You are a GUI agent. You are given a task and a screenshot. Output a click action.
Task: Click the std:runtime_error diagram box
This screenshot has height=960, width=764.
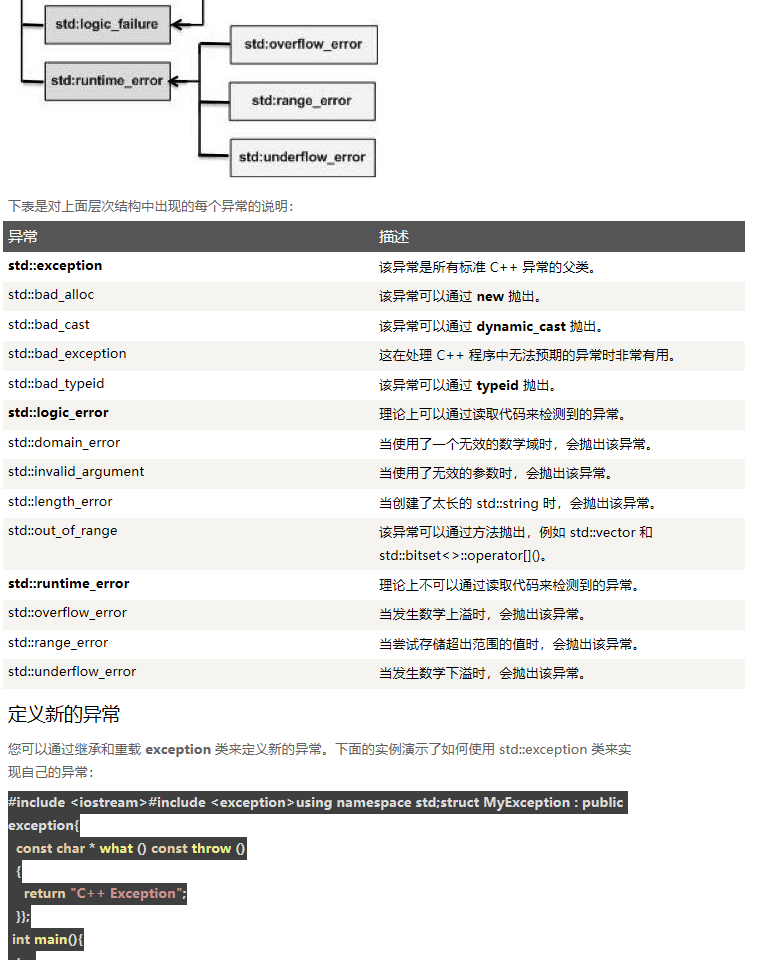click(x=107, y=81)
